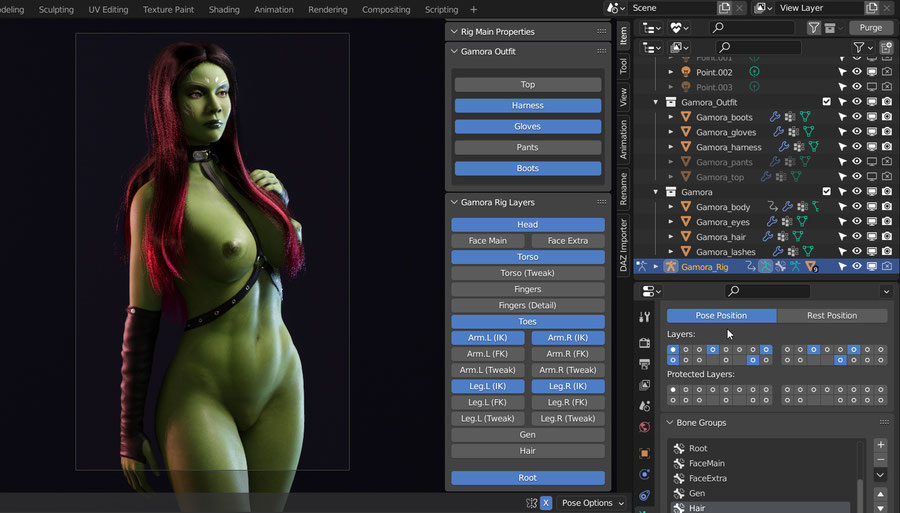This screenshot has width=900, height=513.
Task: Click new view layer icon beside View Layer
Action: 871,8
